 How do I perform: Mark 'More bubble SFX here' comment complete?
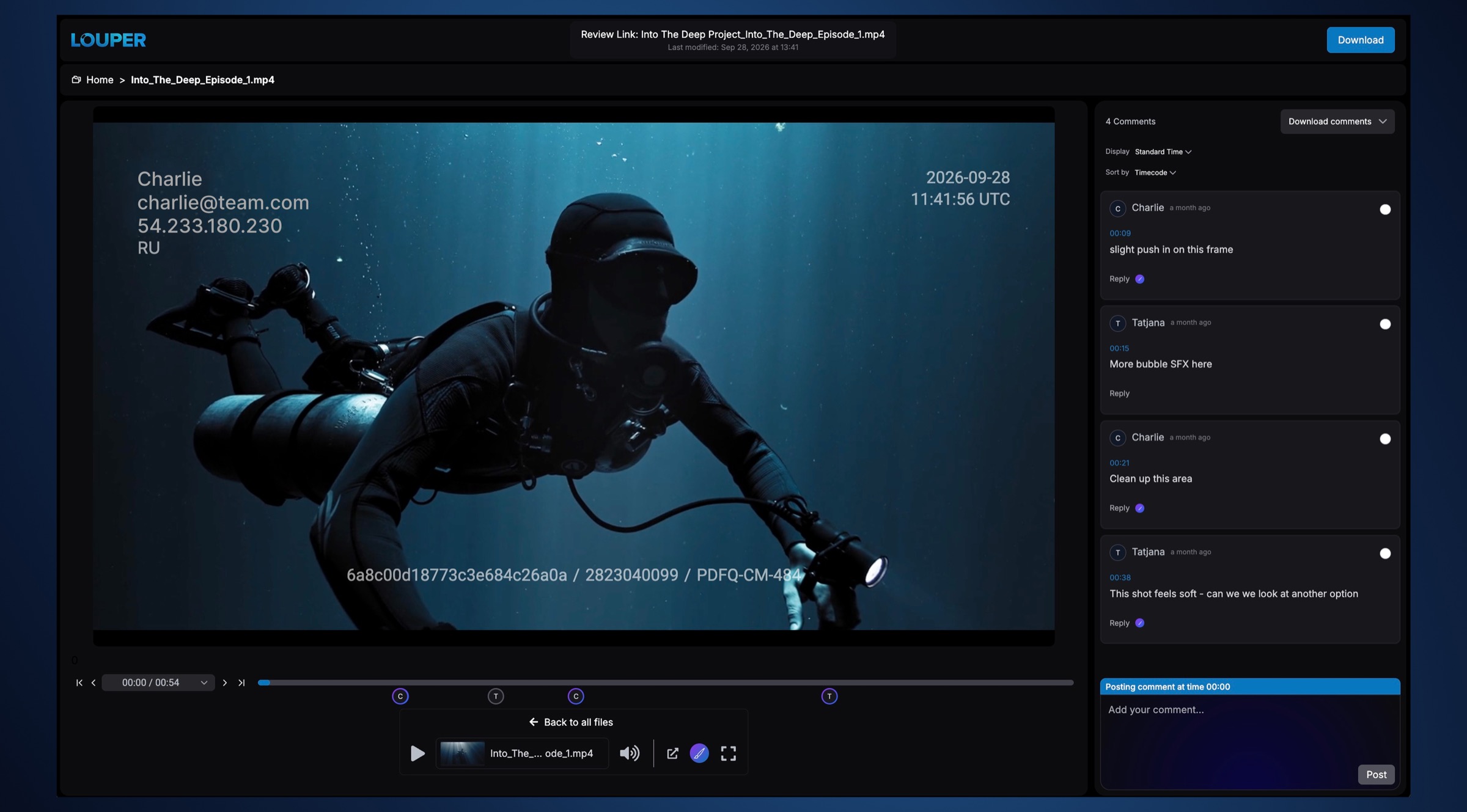click(1385, 324)
